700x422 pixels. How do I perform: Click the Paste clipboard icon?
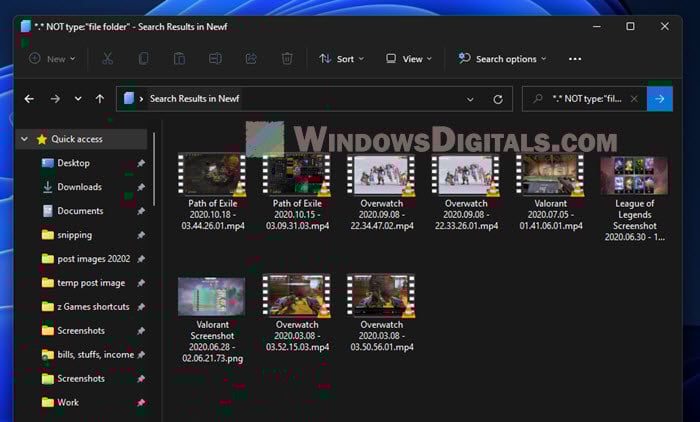pyautogui.click(x=179, y=58)
